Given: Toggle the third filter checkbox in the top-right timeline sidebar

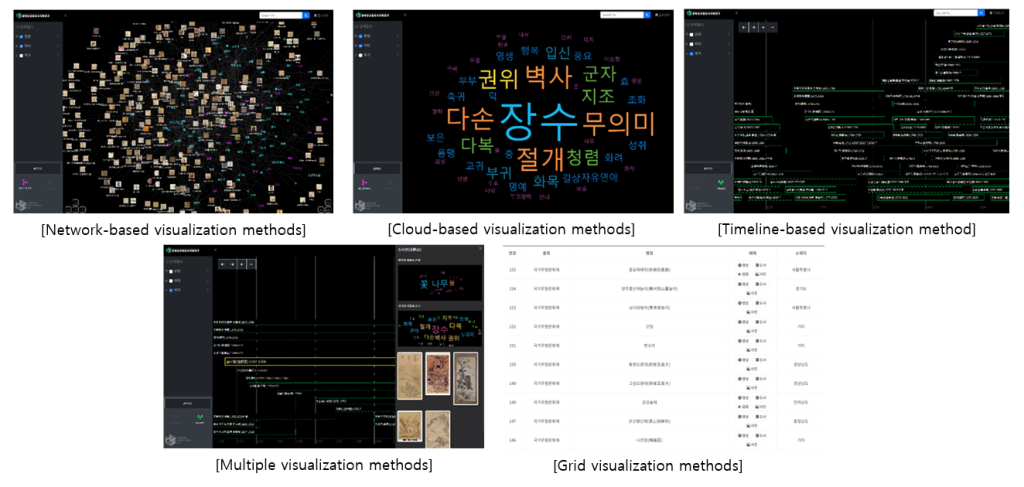Looking at the screenshot, I should (x=690, y=55).
